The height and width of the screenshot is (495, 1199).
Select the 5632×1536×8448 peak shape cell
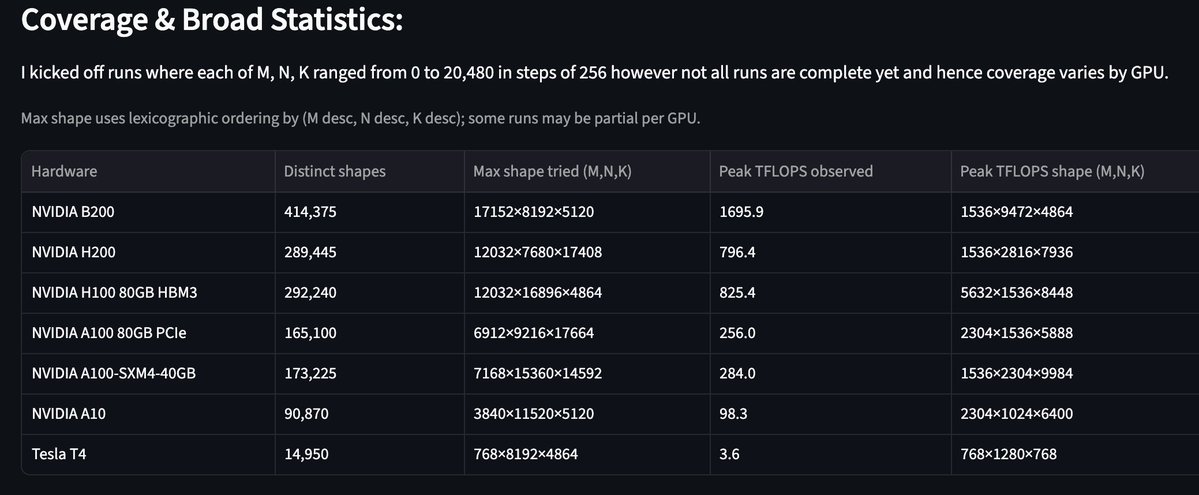(1016, 292)
